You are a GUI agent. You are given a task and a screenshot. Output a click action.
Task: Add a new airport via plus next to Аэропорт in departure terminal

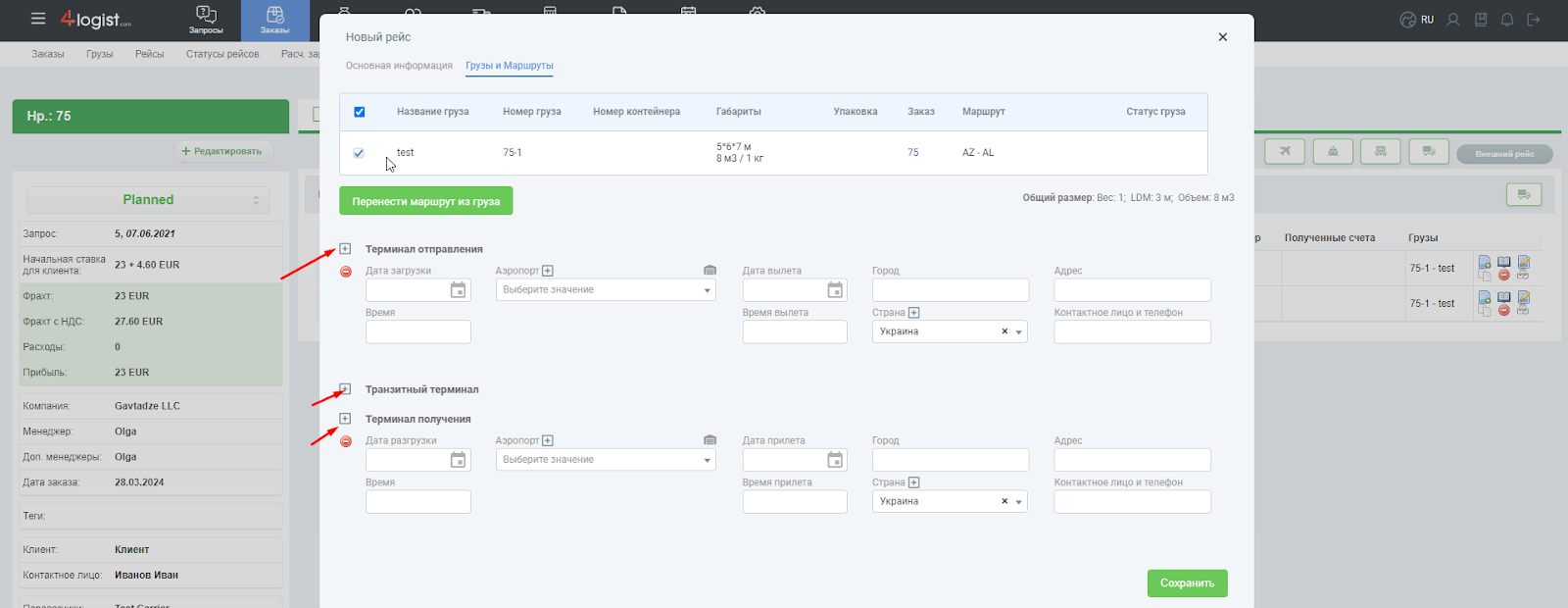(548, 271)
